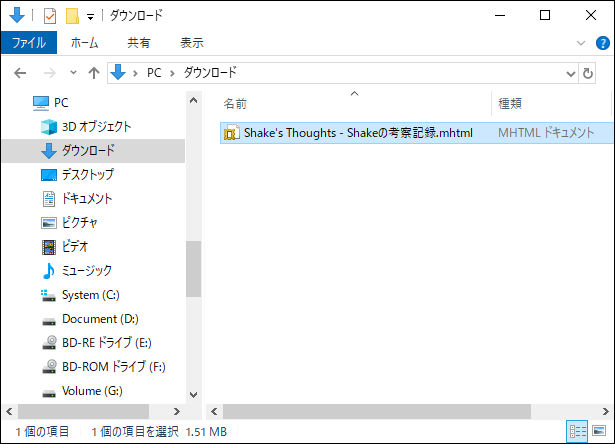Viewport: 615px width, 444px height.
Task: Open the blue Help question mark icon
Action: (602, 43)
